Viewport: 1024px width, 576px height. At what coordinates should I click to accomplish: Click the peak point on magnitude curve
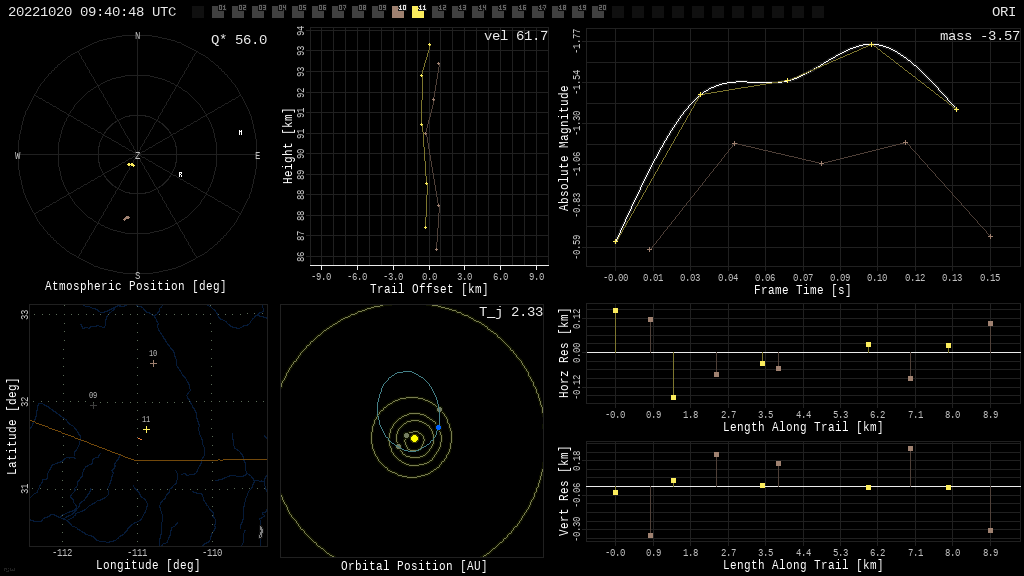click(x=871, y=44)
